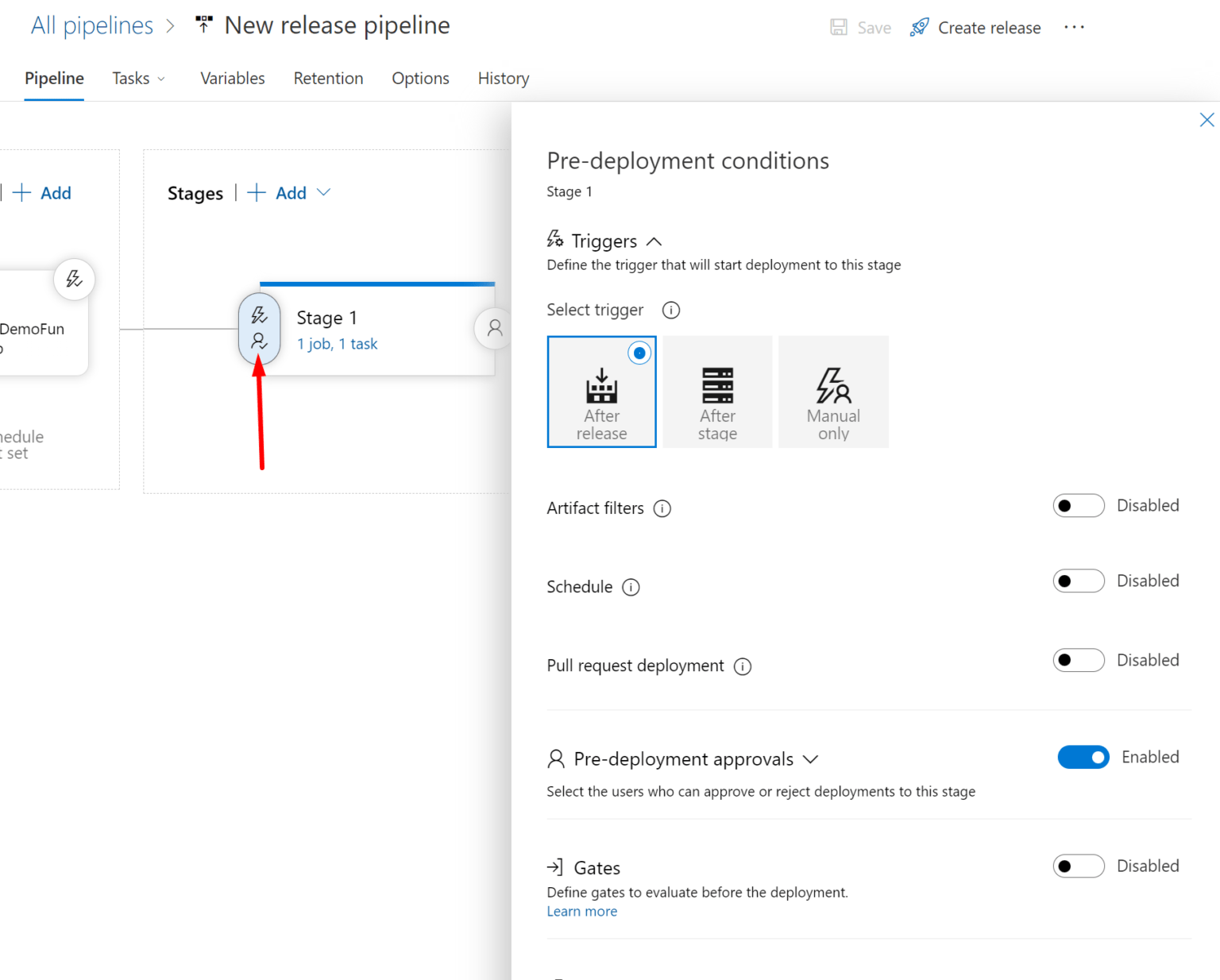Disable the Pre-deployment approvals toggle
1220x980 pixels.
pos(1083,758)
